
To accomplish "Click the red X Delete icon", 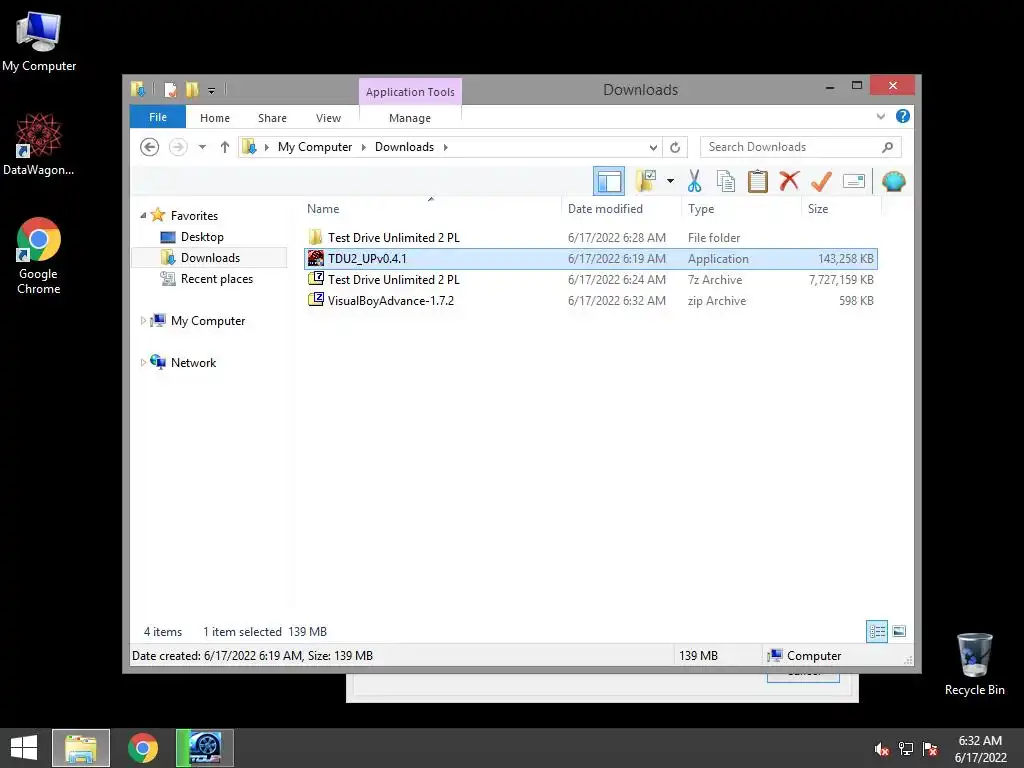I will (x=789, y=180).
